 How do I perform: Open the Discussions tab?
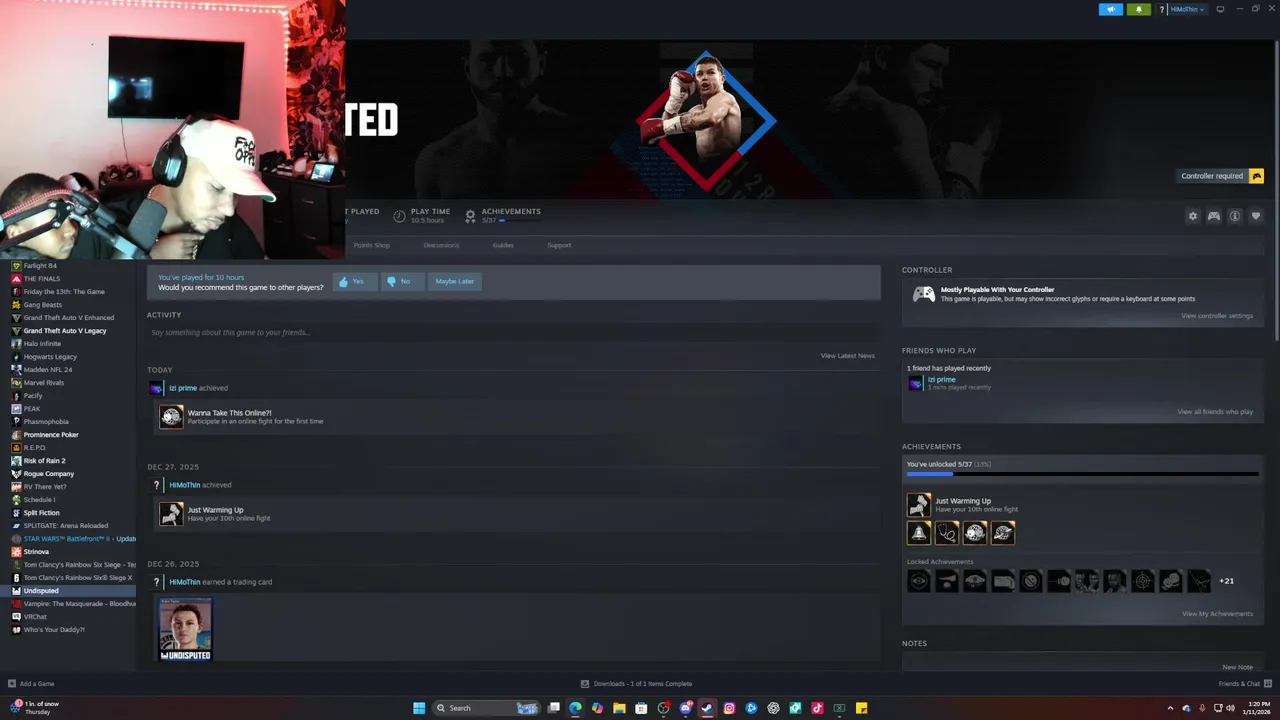pyautogui.click(x=441, y=245)
